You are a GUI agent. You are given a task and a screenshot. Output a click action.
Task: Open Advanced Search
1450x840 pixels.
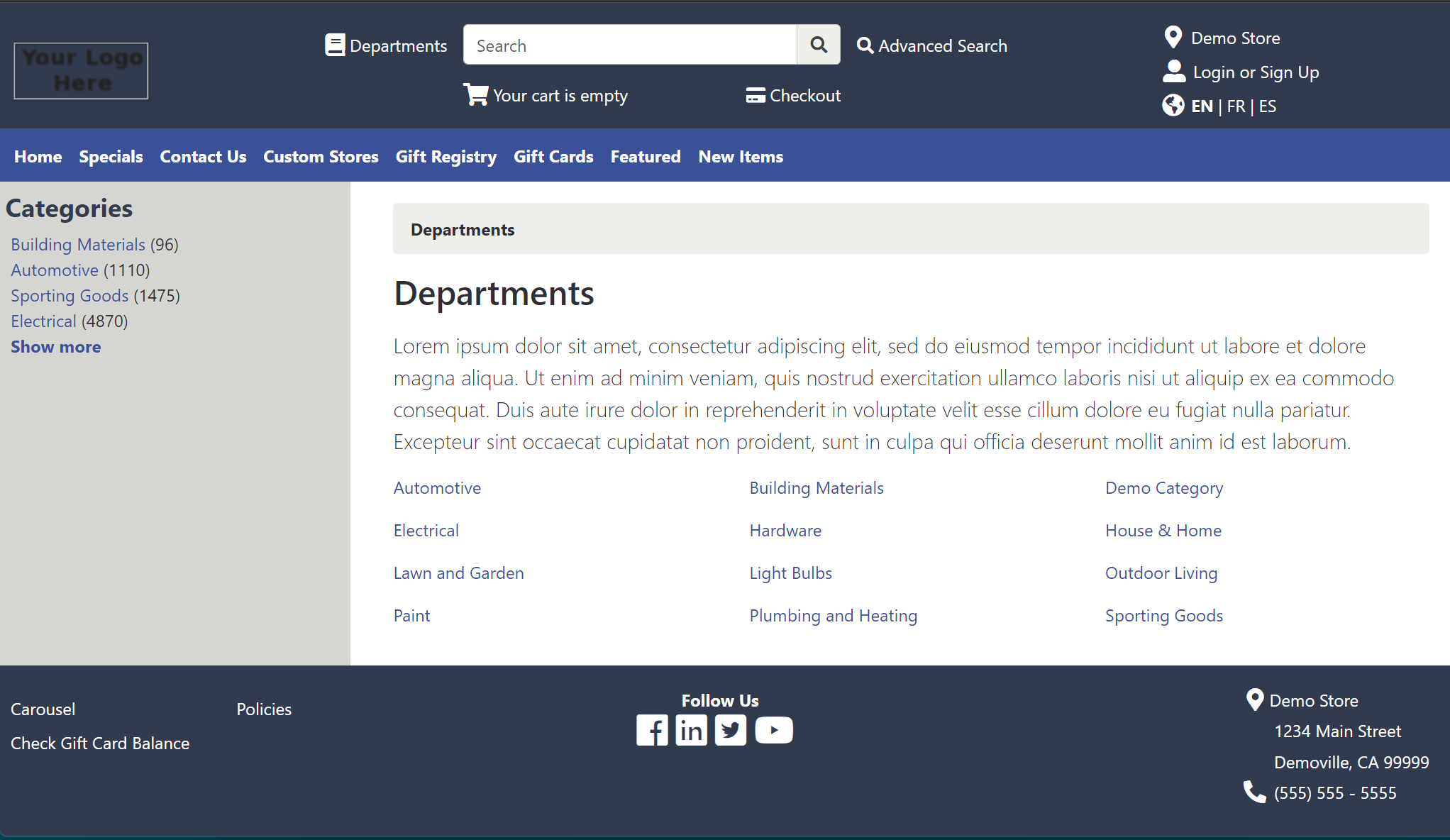tap(932, 46)
